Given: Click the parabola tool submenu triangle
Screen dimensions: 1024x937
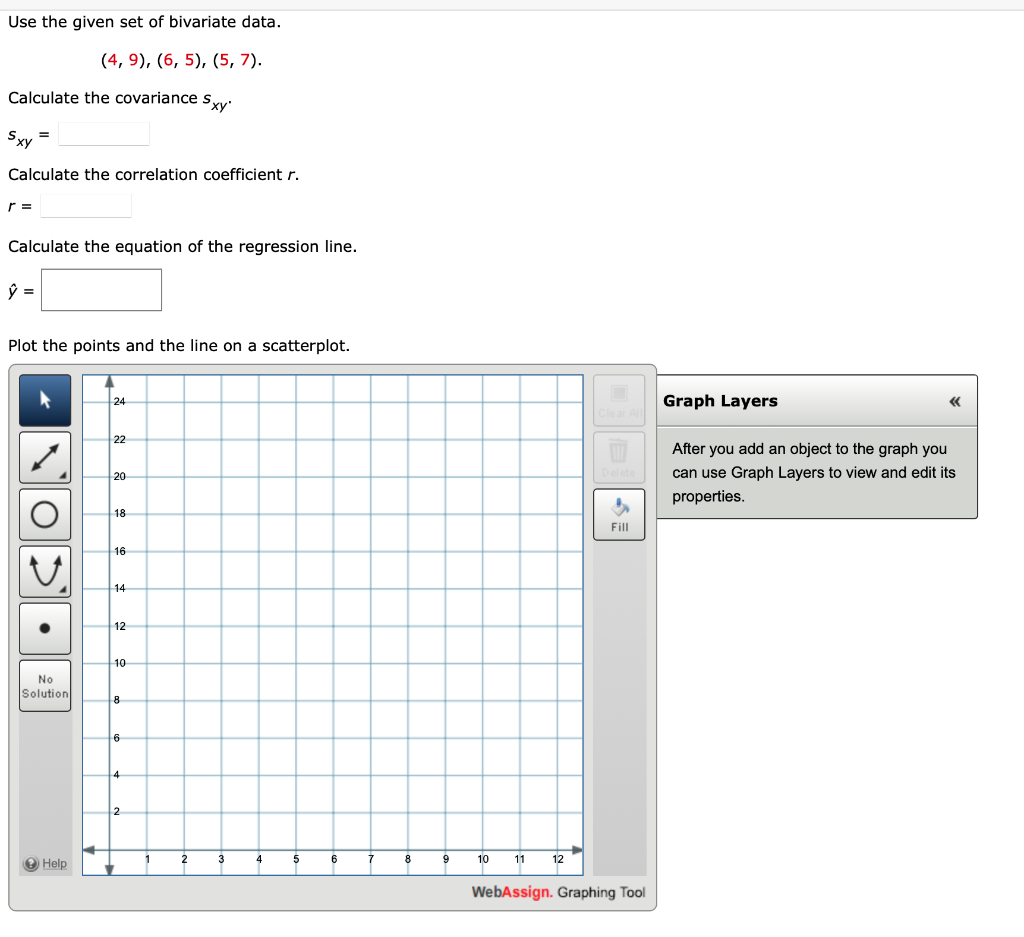Looking at the screenshot, I should (x=63, y=590).
